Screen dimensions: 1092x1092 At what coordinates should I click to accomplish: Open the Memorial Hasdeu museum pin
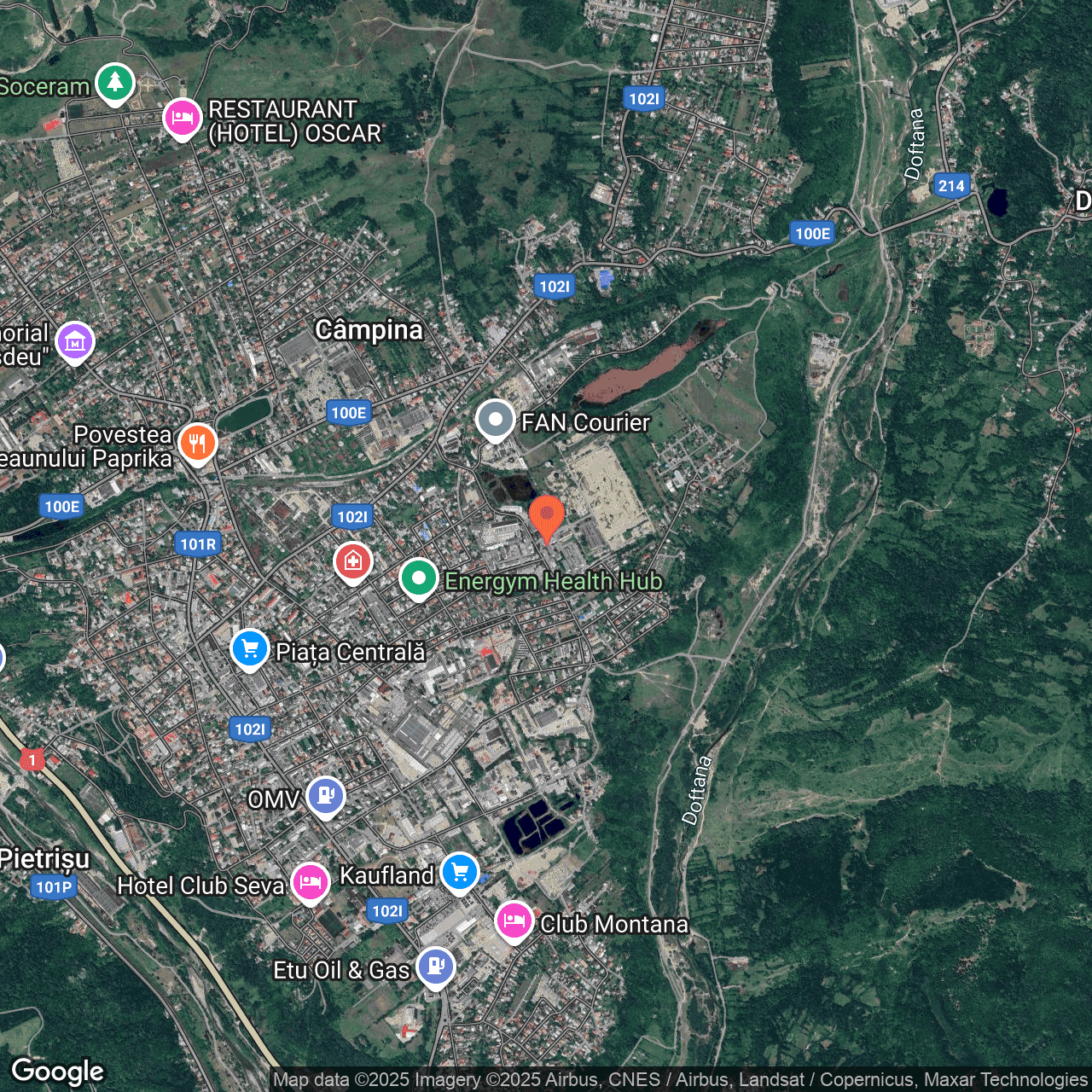coord(74,342)
